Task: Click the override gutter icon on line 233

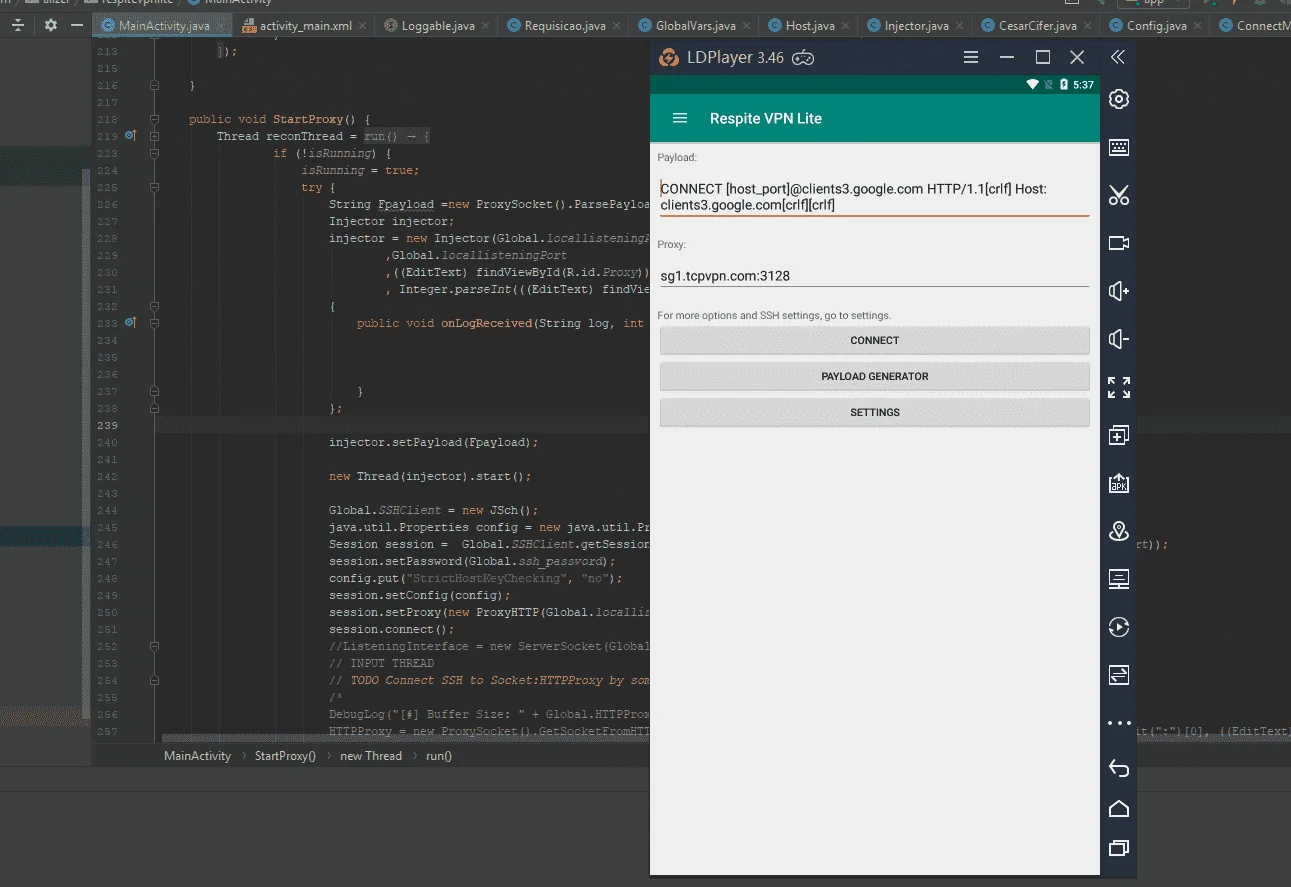Action: (130, 323)
